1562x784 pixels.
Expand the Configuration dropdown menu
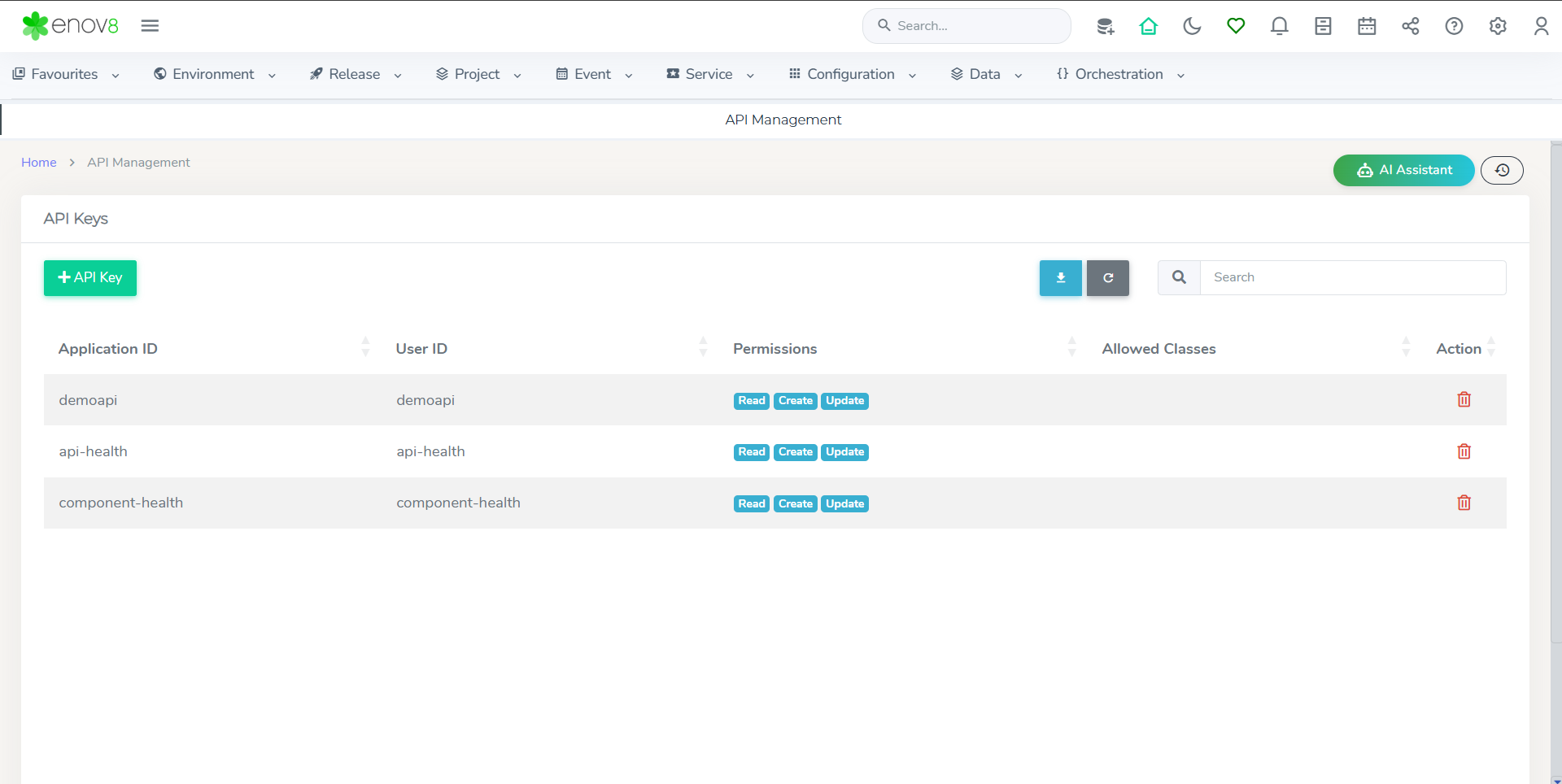852,74
